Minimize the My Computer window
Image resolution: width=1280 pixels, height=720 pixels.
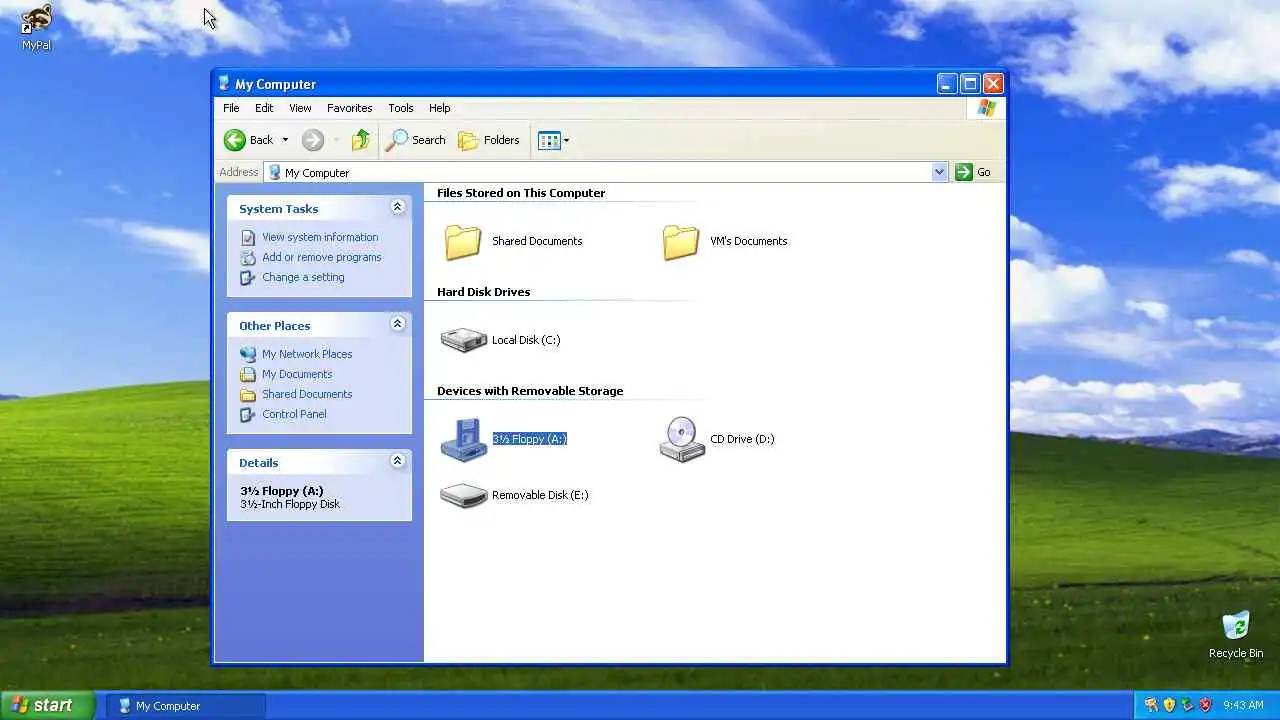coord(947,84)
